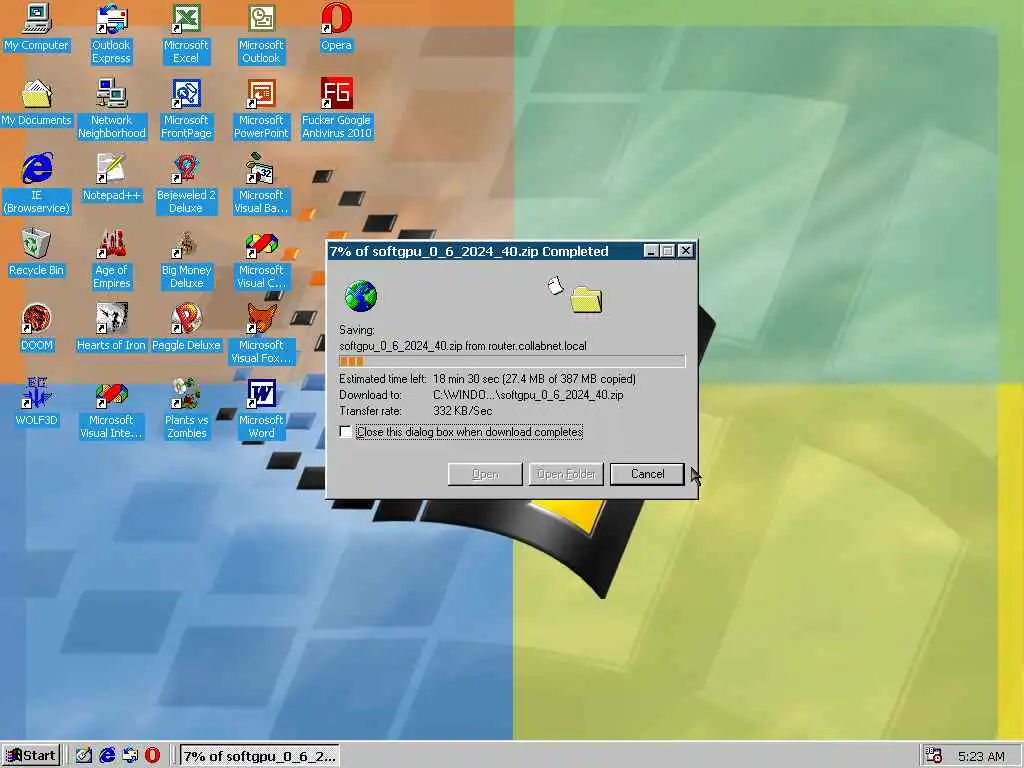Minimize the download dialog window
Screen dimensions: 1024x768
(x=651, y=251)
